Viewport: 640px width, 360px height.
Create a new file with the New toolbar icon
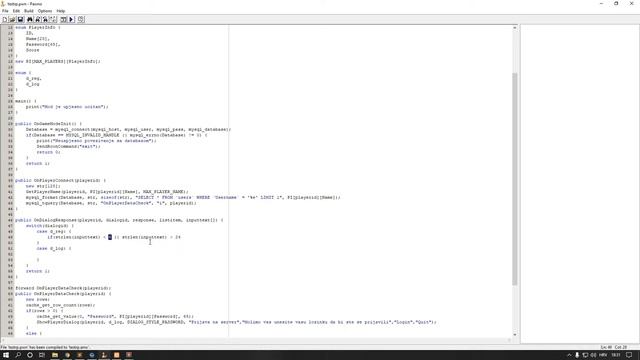tap(5, 19)
